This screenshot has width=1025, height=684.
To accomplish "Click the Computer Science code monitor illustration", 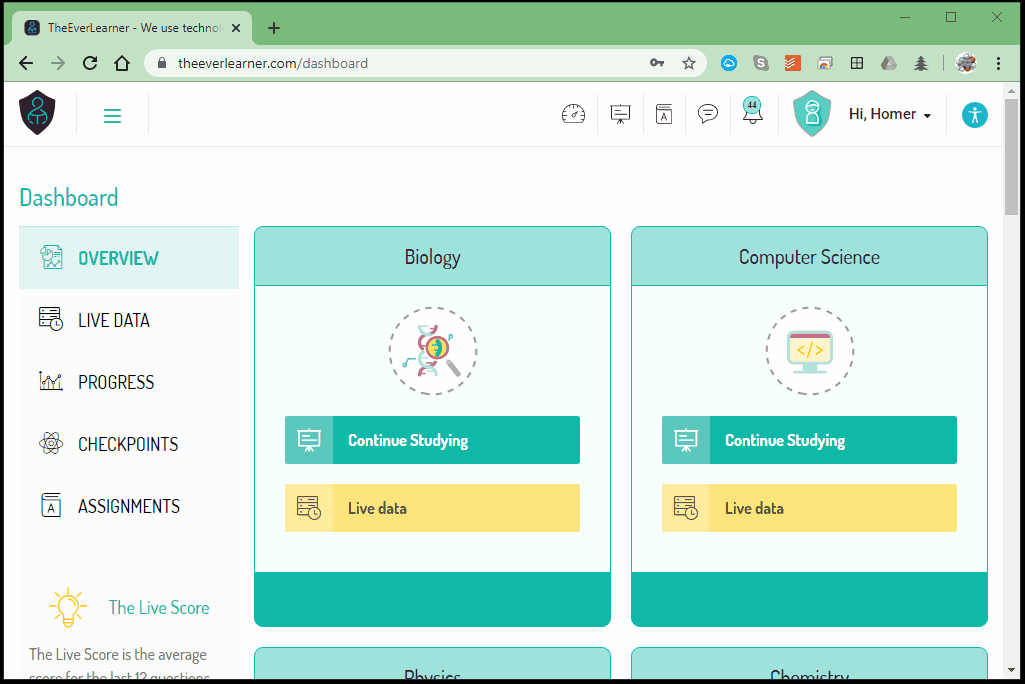I will click(x=810, y=351).
